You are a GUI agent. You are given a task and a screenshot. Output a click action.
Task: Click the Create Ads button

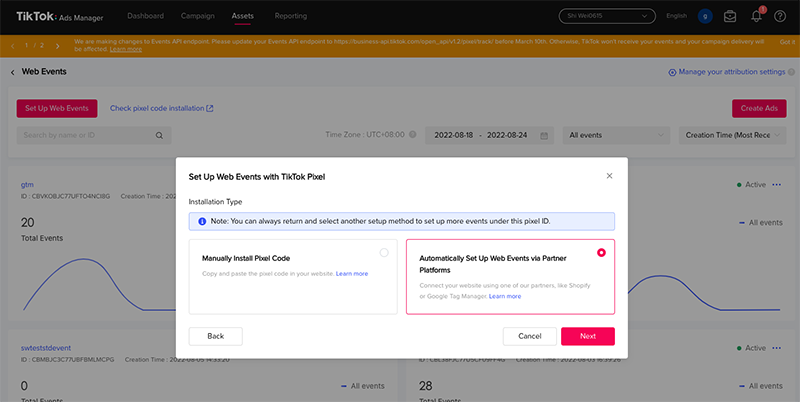pyautogui.click(x=759, y=108)
